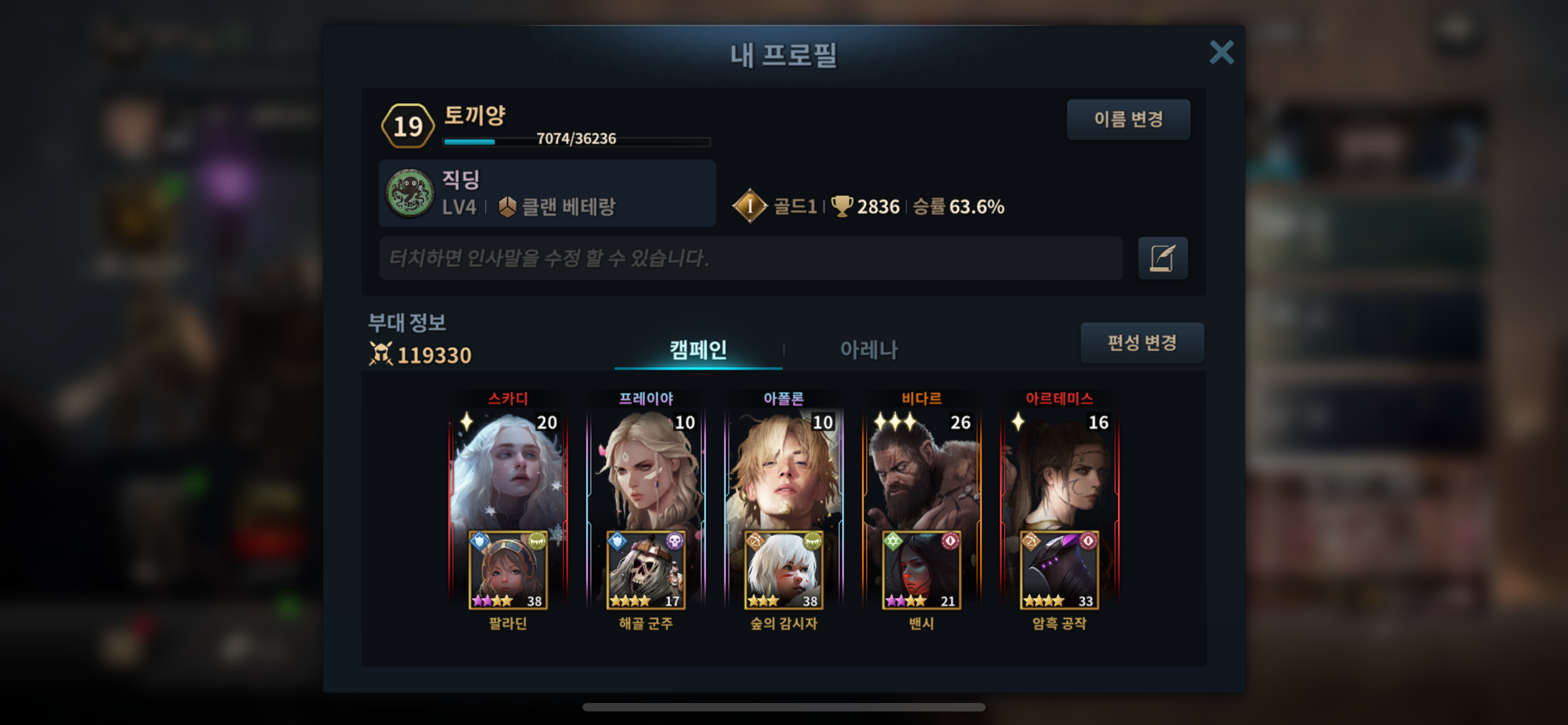Close the 내 프로필 dialog

click(x=1221, y=53)
